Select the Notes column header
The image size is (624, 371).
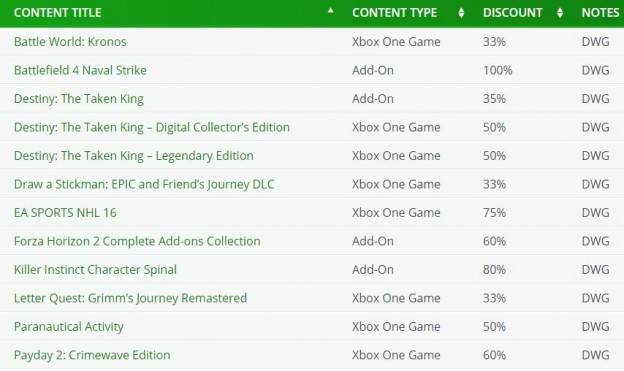click(600, 13)
